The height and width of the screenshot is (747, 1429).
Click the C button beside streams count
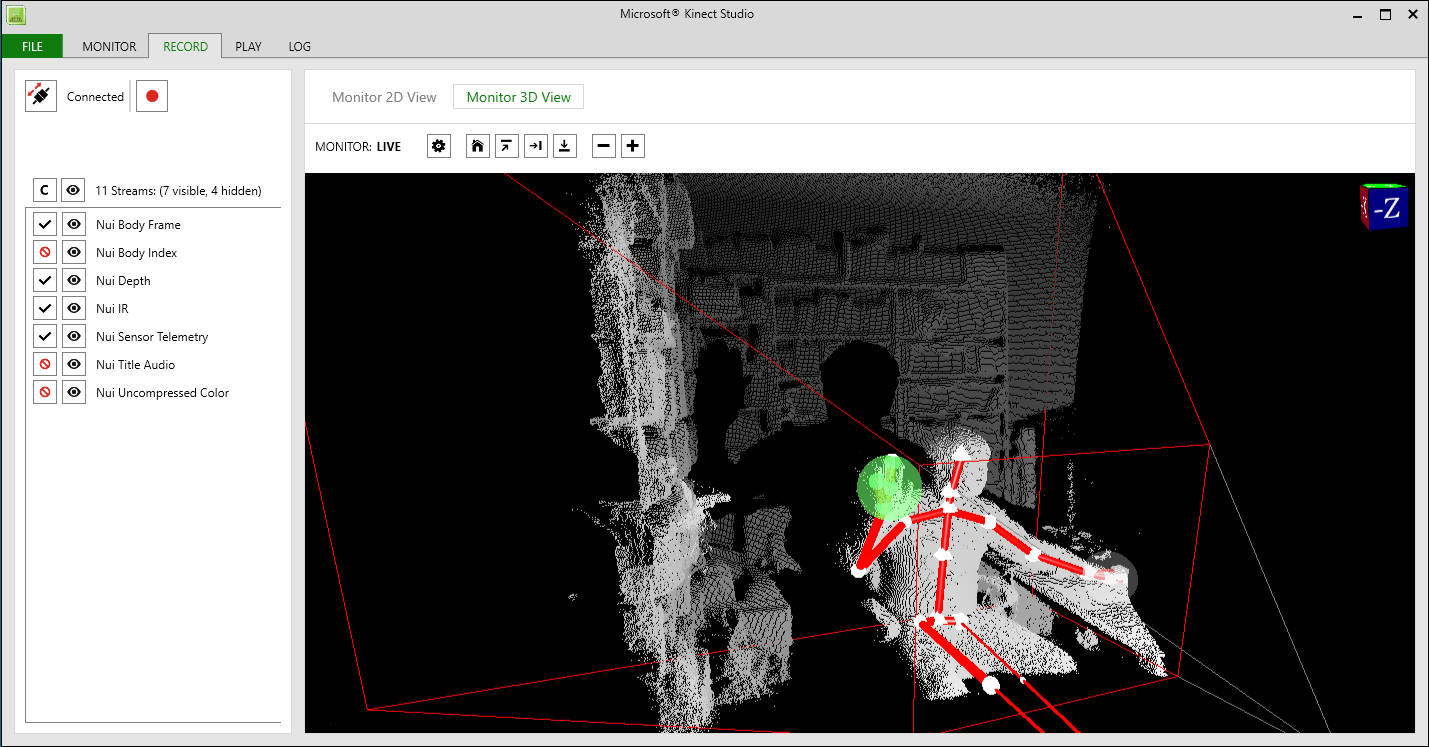[44, 190]
